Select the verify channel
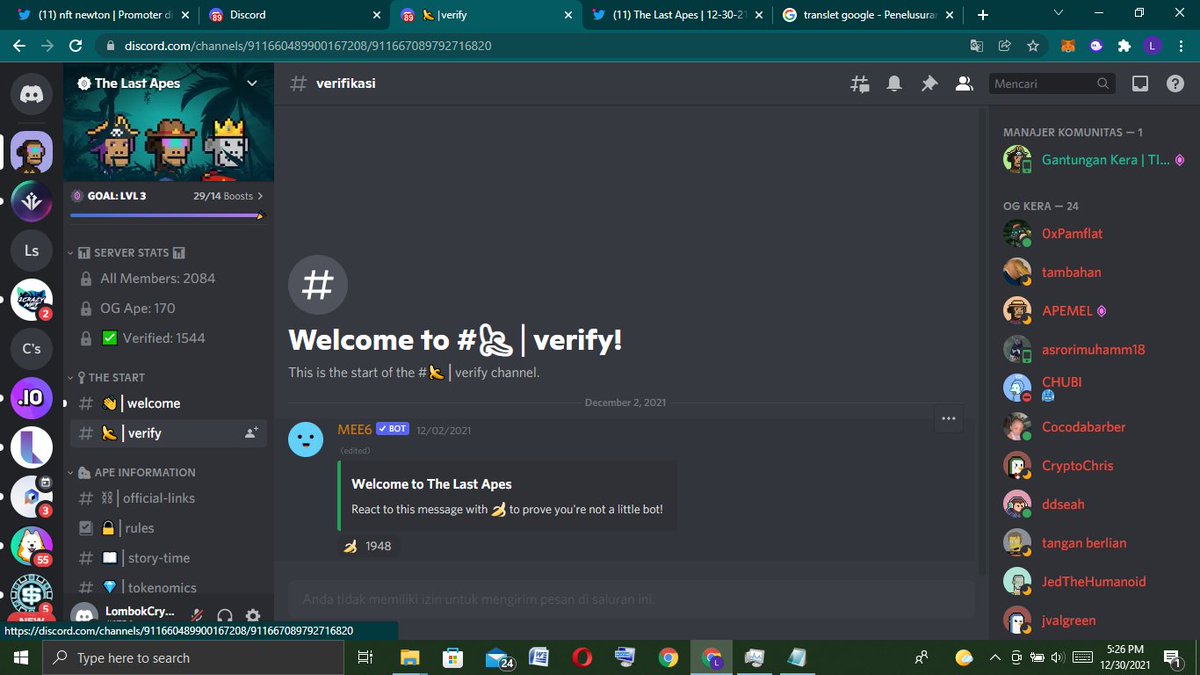This screenshot has width=1200, height=675. coord(168,433)
